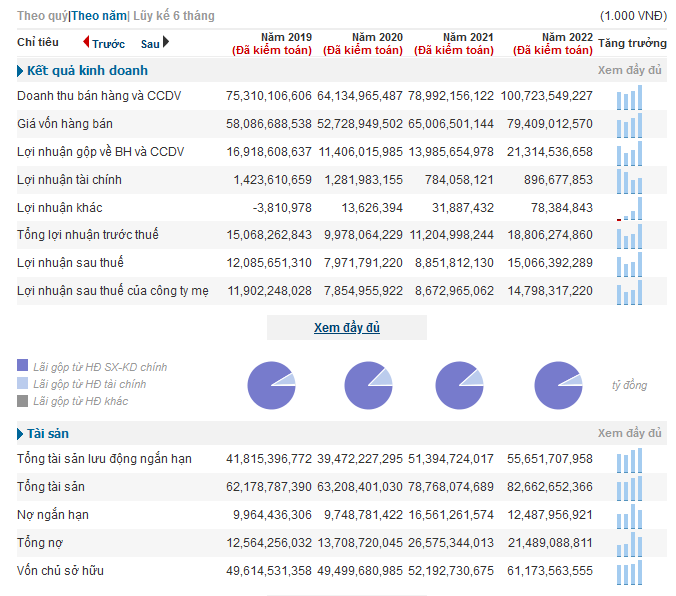Viewport: 676px width, 596px height.
Task: Click the Năm 2019 pie chart
Action: pos(271,385)
